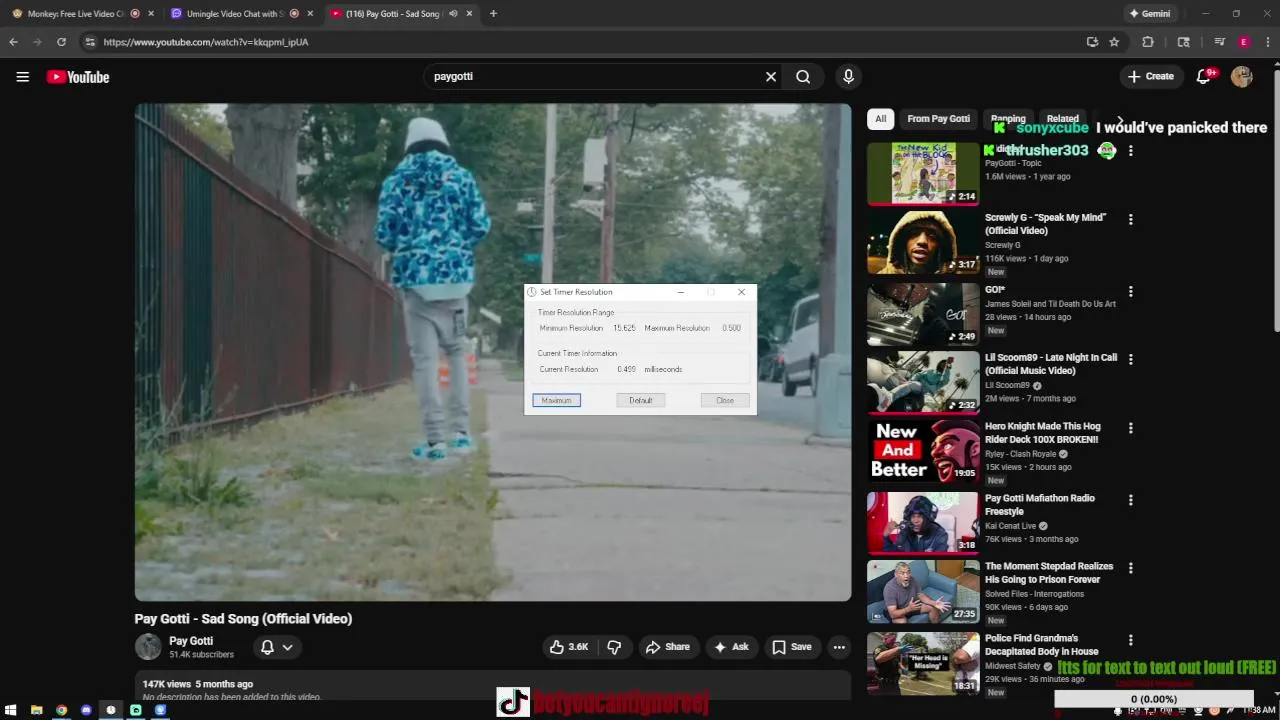Image resolution: width=1280 pixels, height=720 pixels.
Task: Open Chrome media controls icon
Action: [x=1219, y=42]
